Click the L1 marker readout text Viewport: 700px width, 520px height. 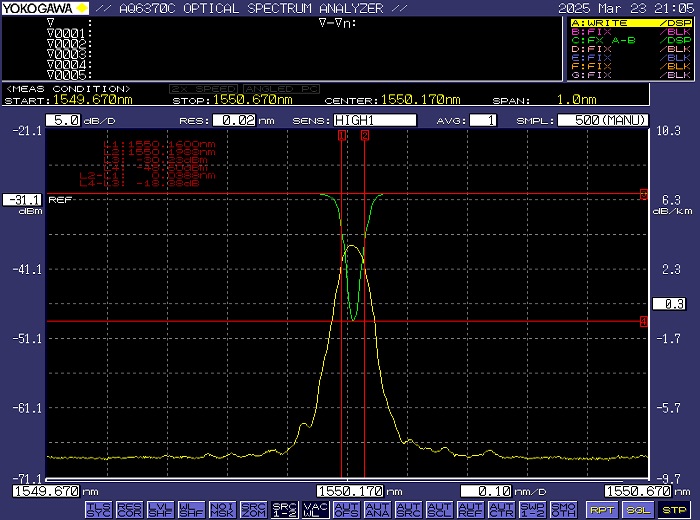coord(159,144)
